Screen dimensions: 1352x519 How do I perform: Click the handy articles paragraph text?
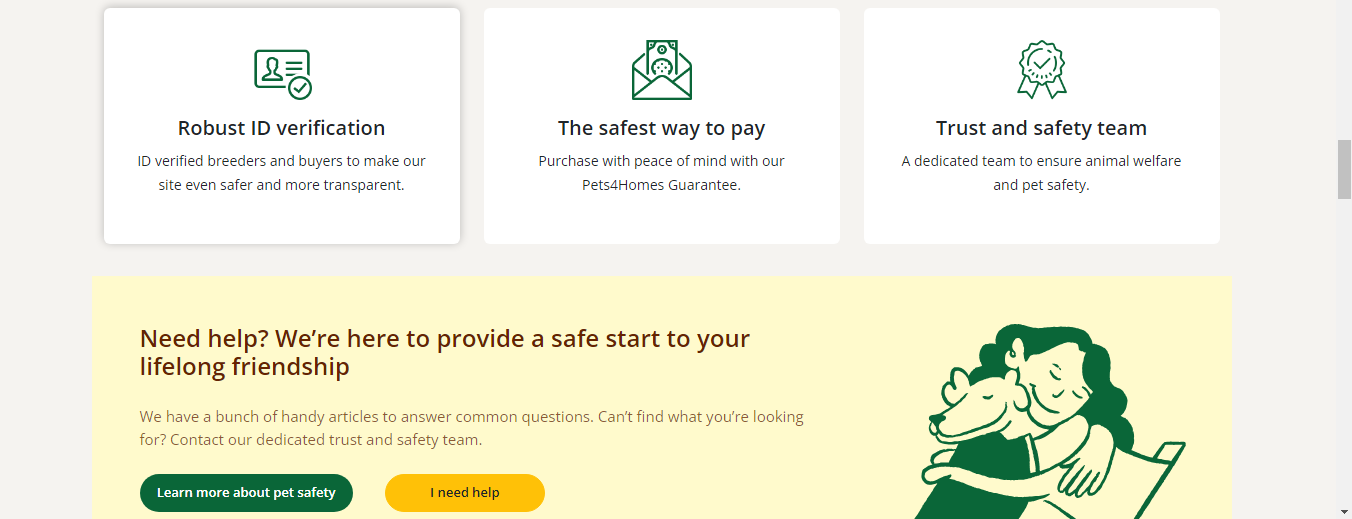click(x=472, y=428)
